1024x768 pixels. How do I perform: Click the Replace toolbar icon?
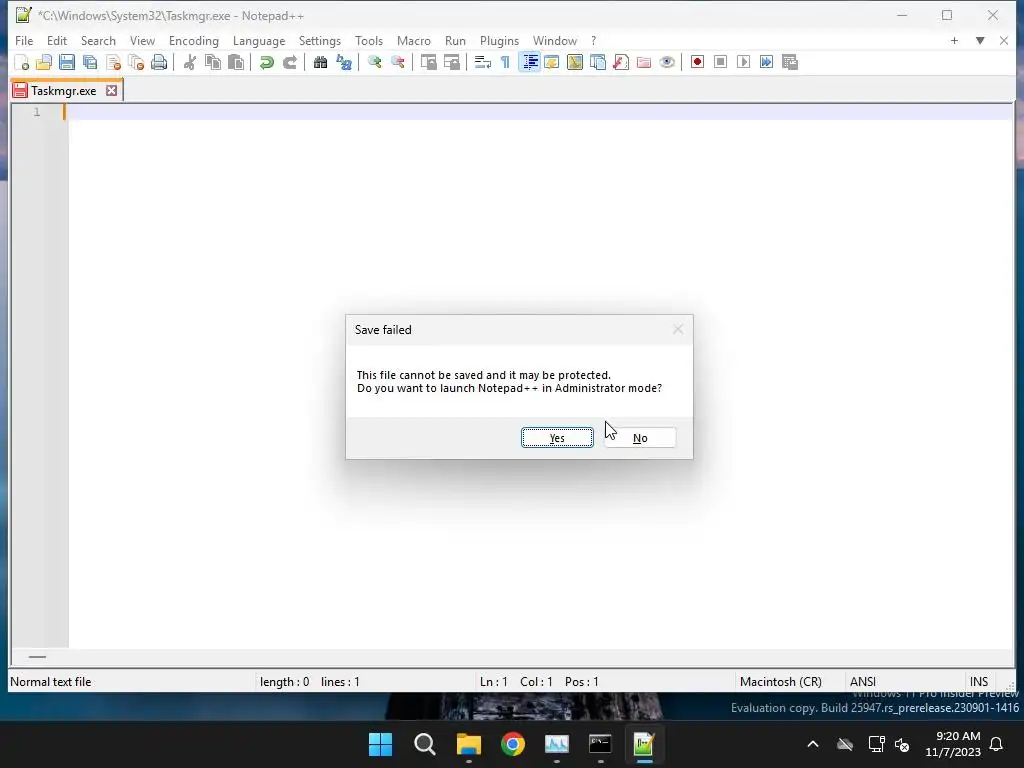344,62
